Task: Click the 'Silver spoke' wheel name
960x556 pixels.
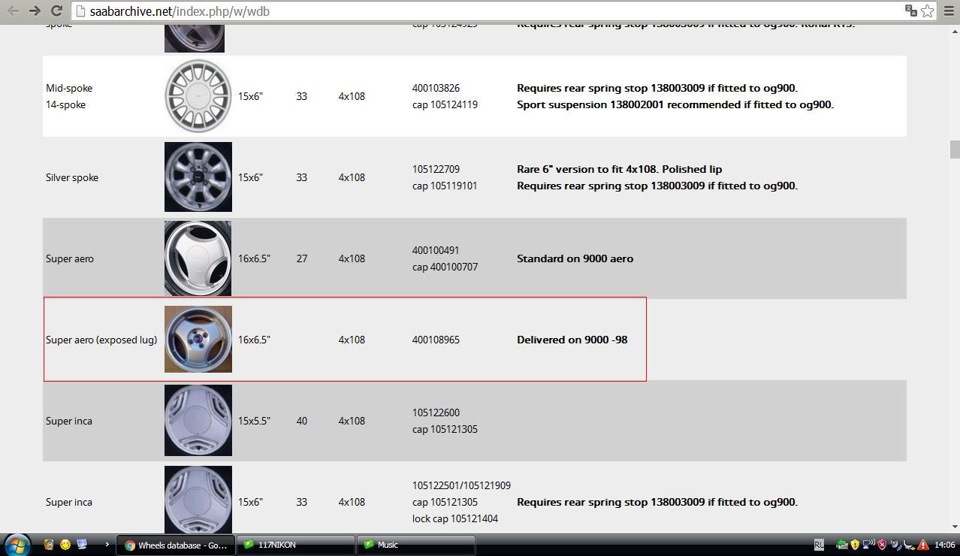Action: coord(72,178)
